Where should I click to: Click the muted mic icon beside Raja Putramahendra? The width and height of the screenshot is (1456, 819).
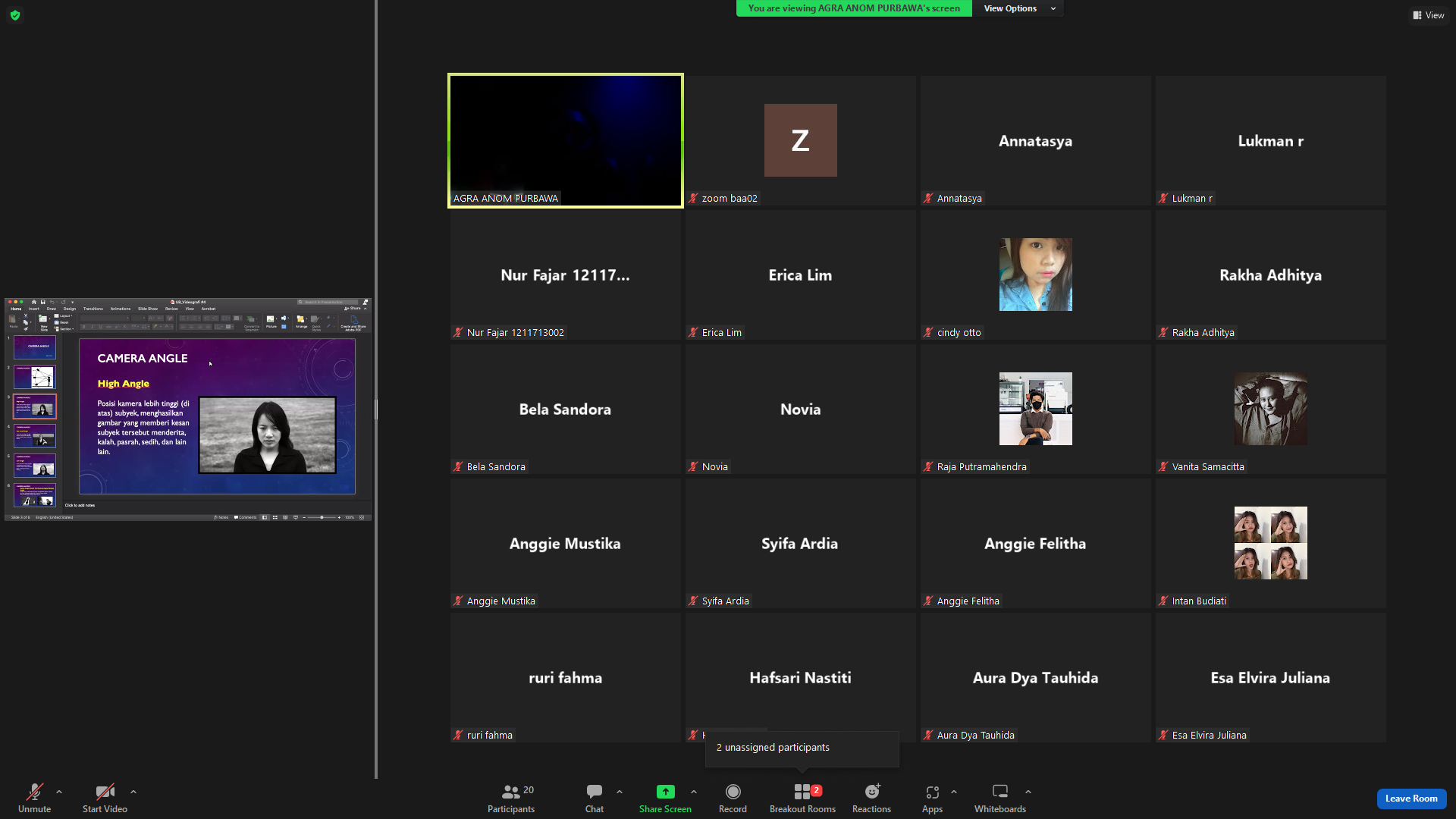coord(928,467)
